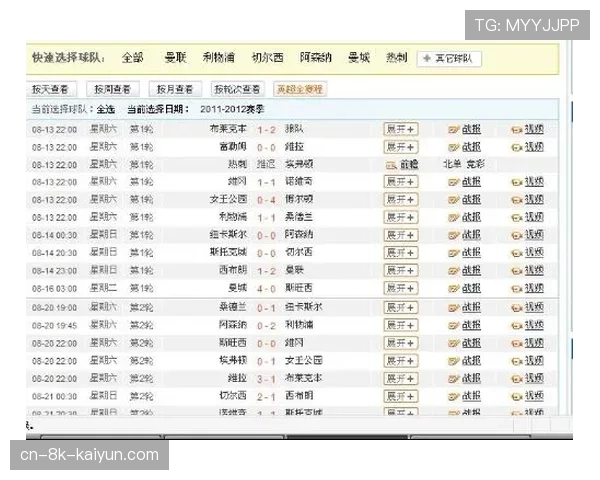Switch to 按轮次查看 view tab
Screen dimensions: 600x480
click(237, 90)
